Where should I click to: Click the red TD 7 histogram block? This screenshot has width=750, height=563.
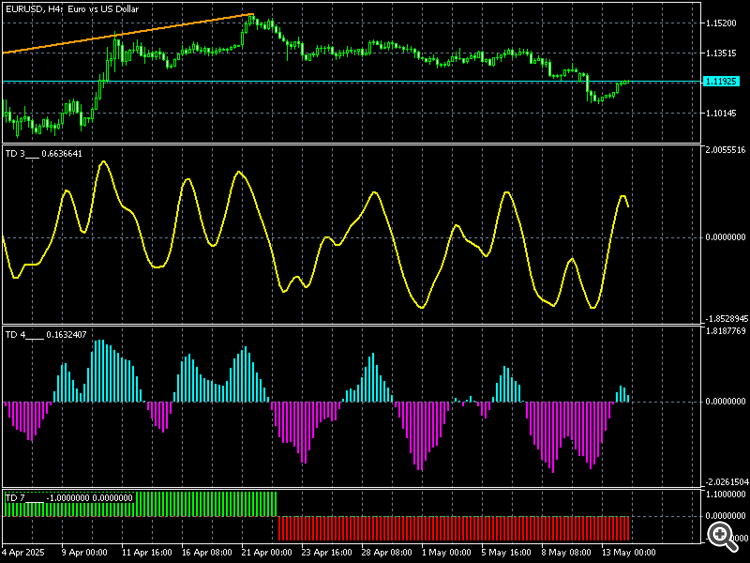click(x=453, y=529)
